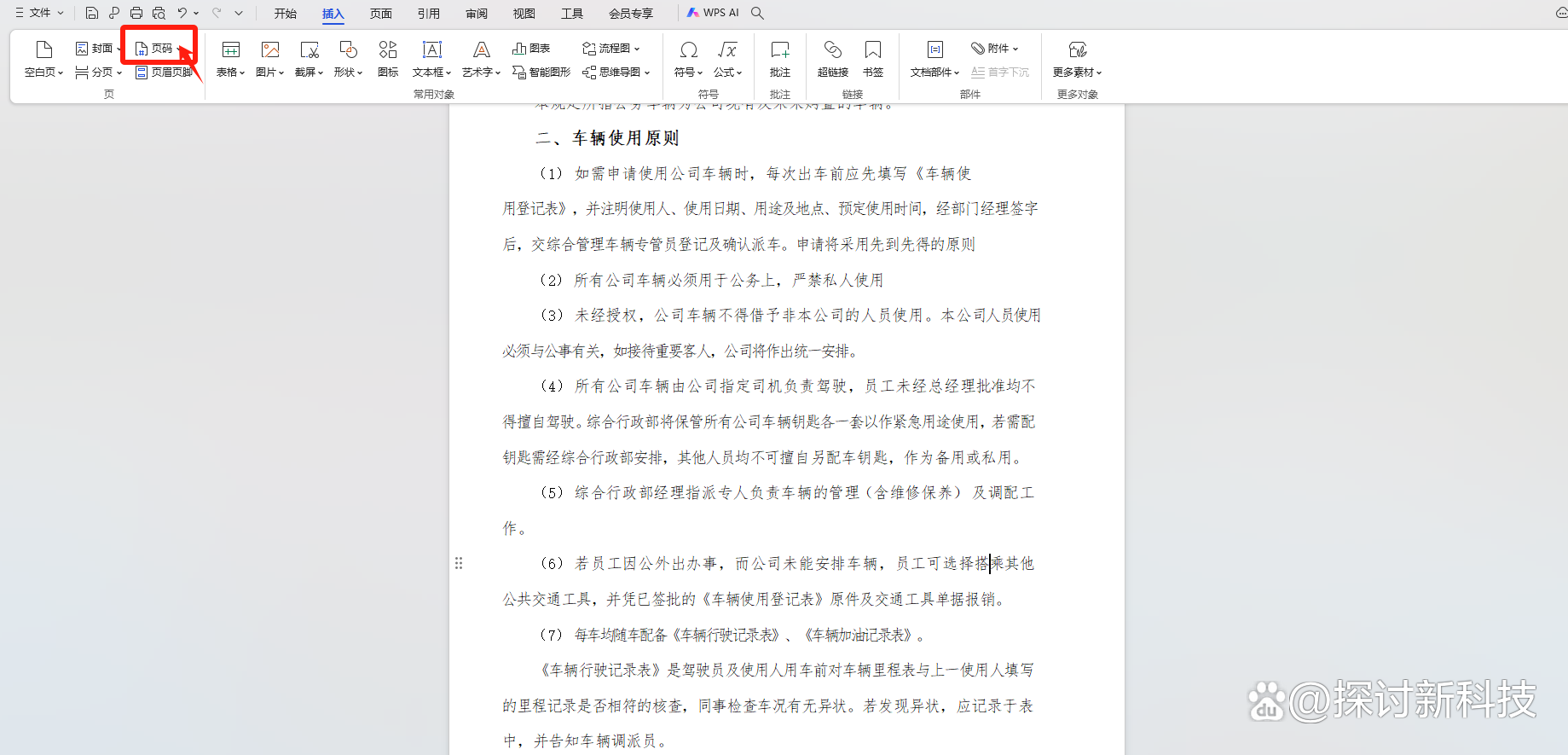Click the Undo arrow icon
Screen dimensions: 1568x755
pyautogui.click(x=182, y=13)
